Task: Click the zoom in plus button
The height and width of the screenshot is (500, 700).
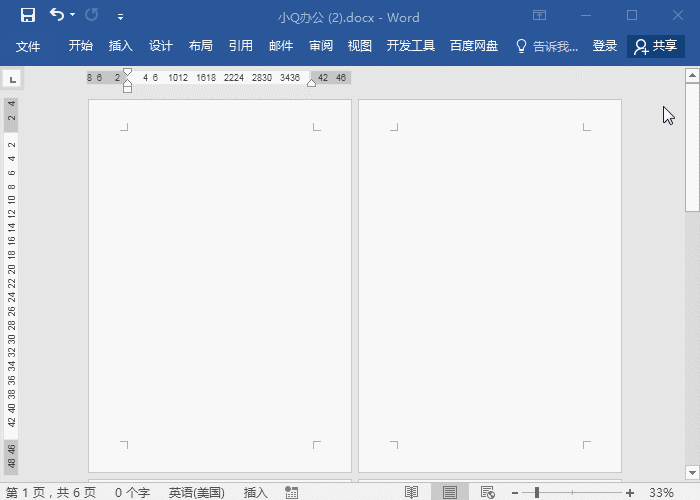Action: (630, 493)
